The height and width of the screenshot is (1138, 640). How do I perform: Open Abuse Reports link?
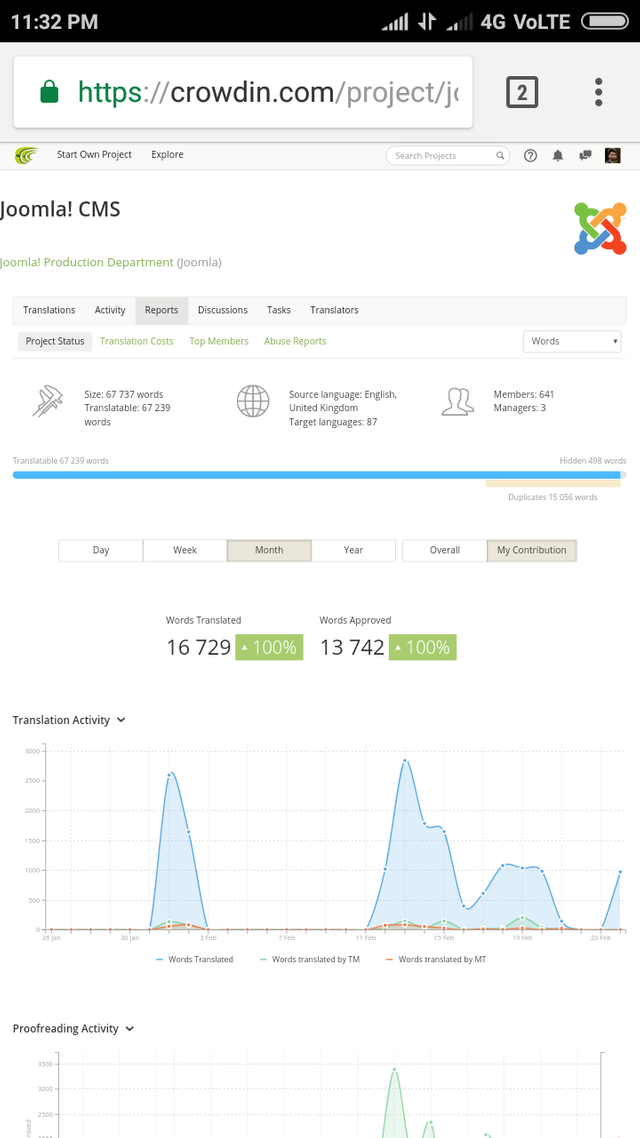click(x=295, y=341)
